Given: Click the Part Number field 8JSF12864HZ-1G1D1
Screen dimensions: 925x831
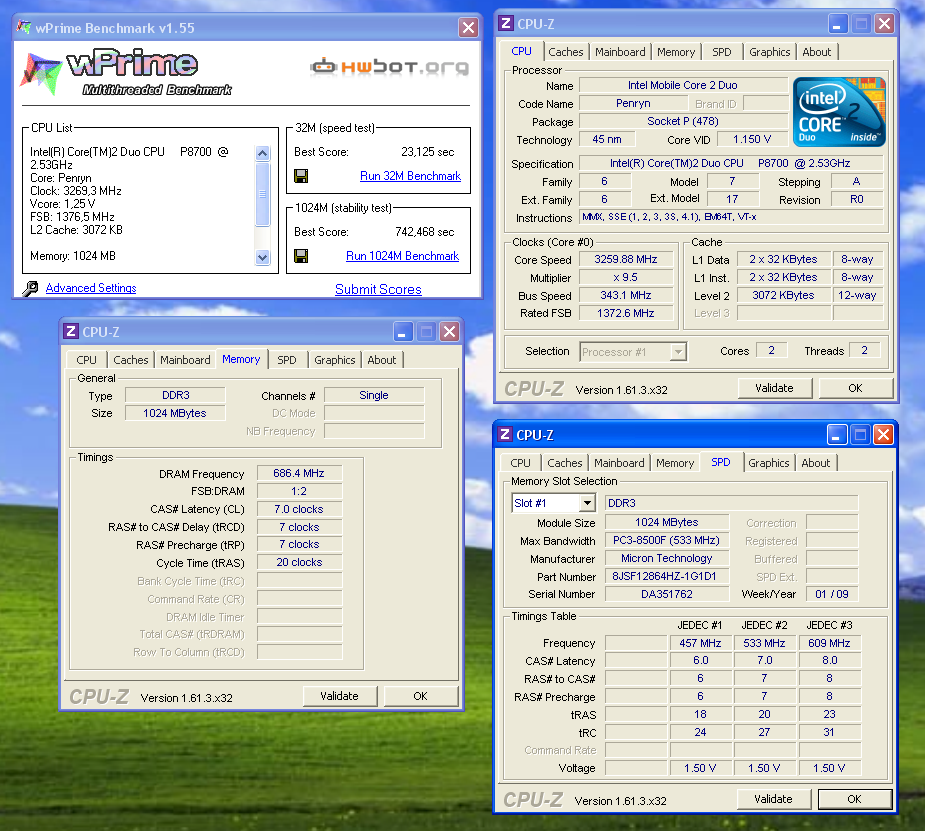Looking at the screenshot, I should pyautogui.click(x=667, y=576).
